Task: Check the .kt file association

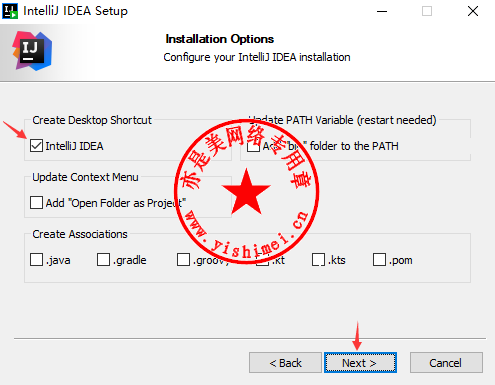Action: [x=262, y=260]
